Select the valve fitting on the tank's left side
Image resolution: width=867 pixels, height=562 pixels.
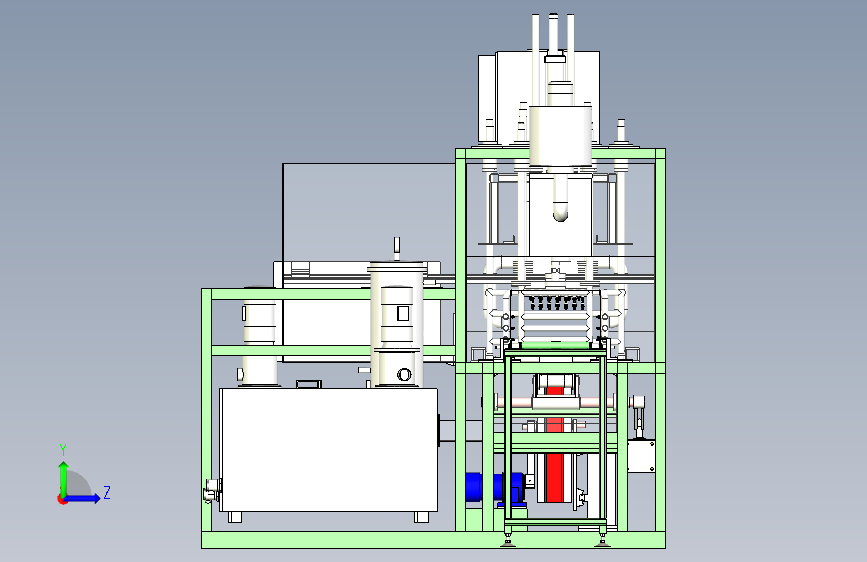(x=212, y=491)
